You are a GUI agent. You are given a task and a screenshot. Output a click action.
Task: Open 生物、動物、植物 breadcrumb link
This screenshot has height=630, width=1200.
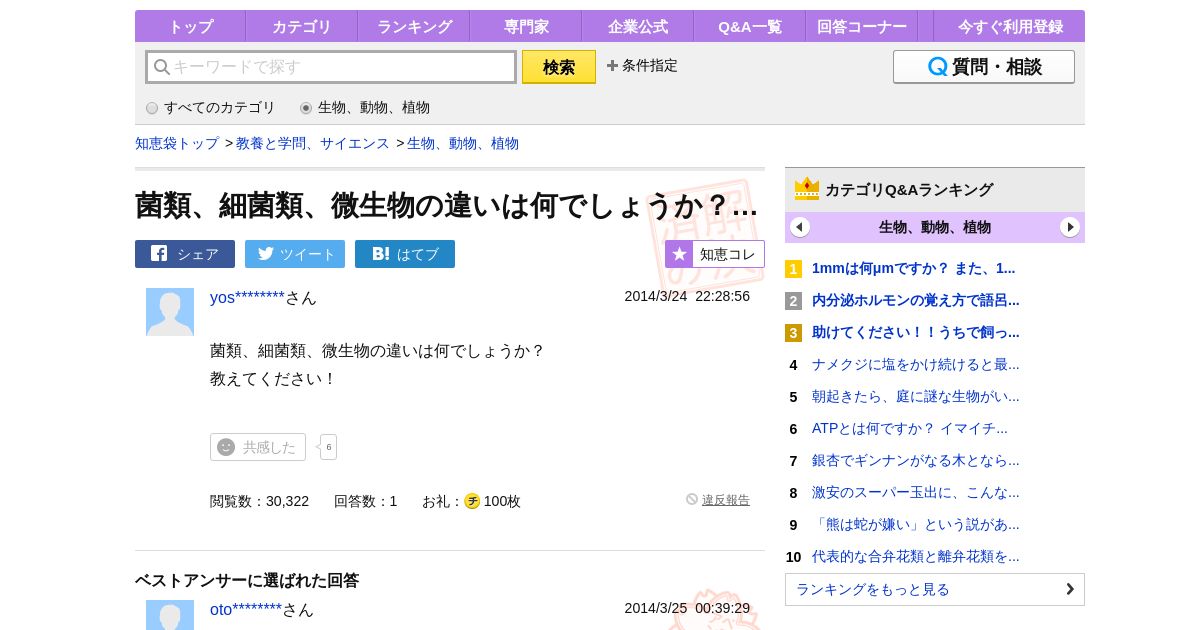(x=463, y=144)
